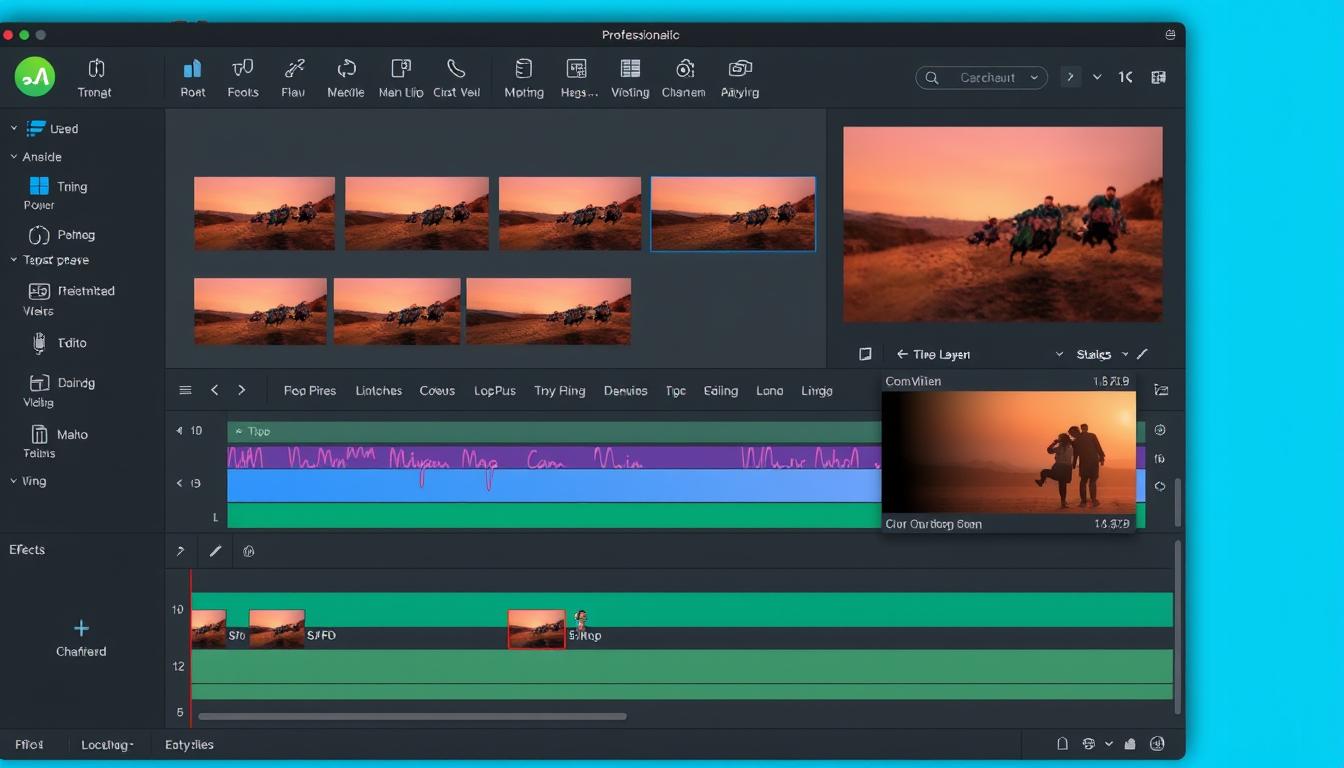
Task: Switch to the Fop Pires tab
Action: [310, 391]
